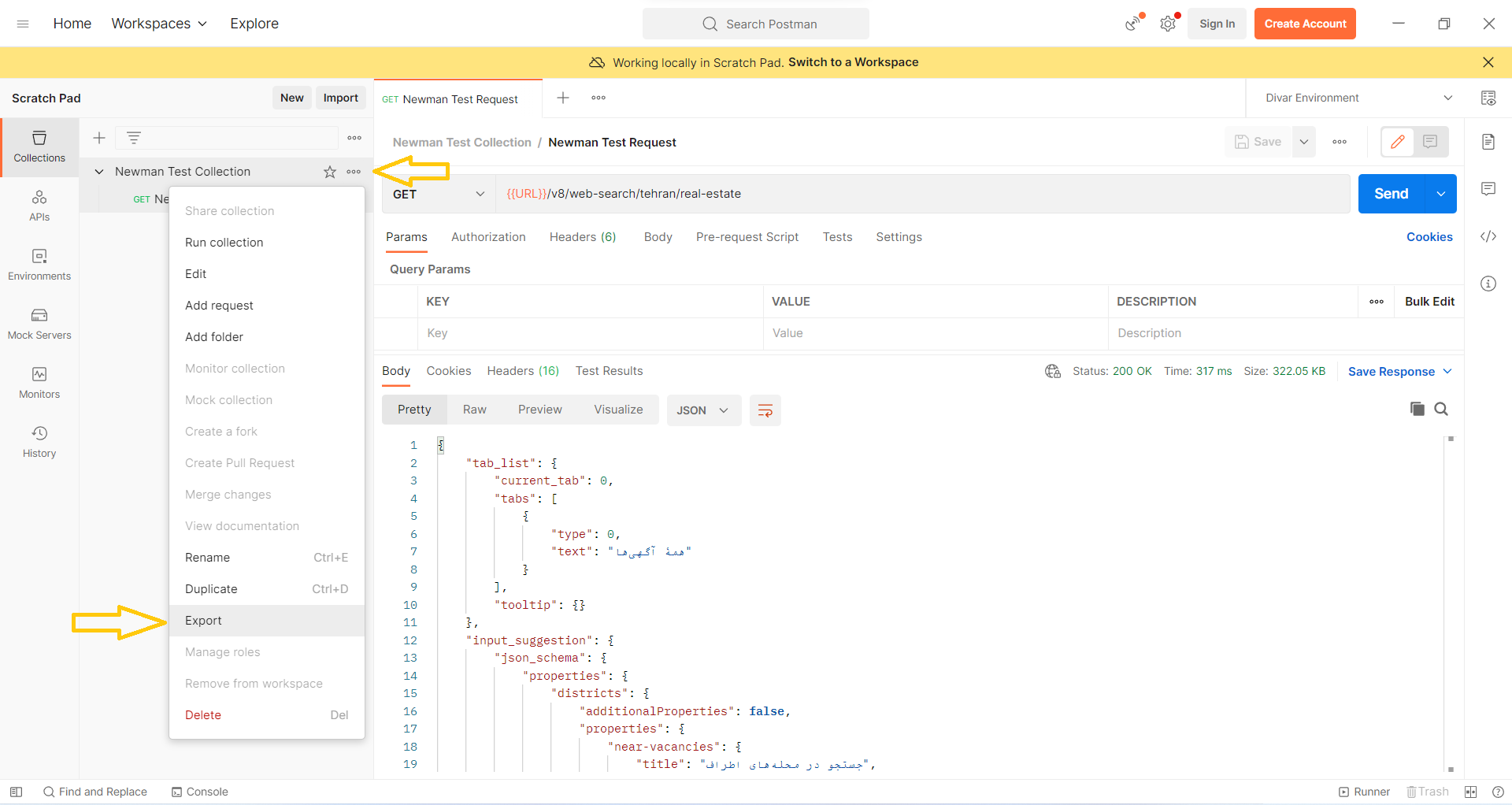Open the Monitors sidebar section
1512x805 pixels.
(x=39, y=383)
